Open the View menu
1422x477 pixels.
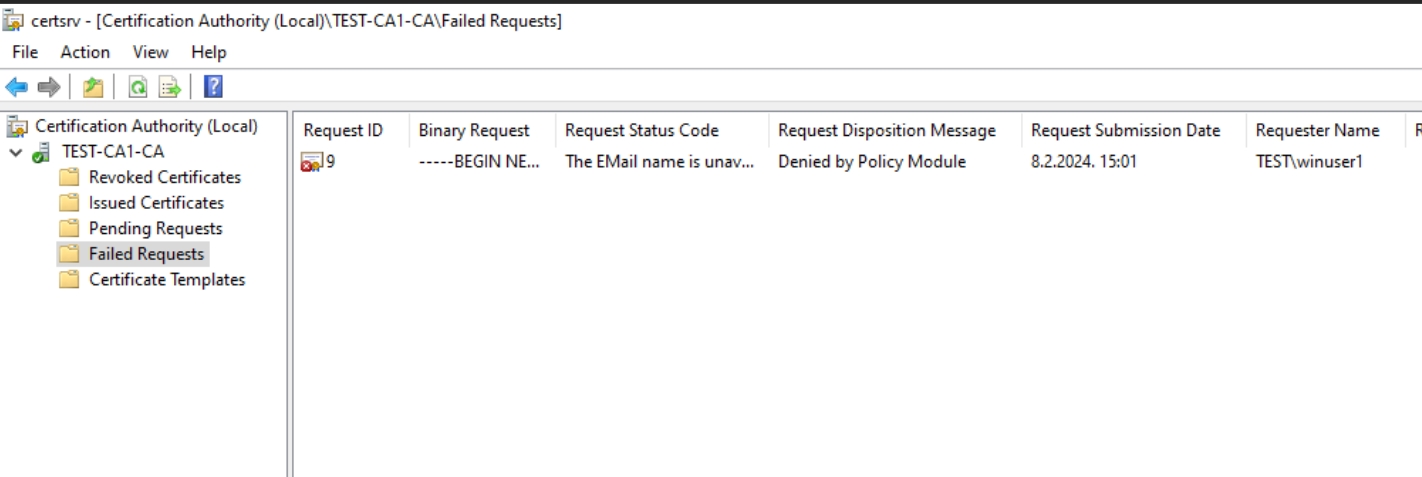(151, 52)
